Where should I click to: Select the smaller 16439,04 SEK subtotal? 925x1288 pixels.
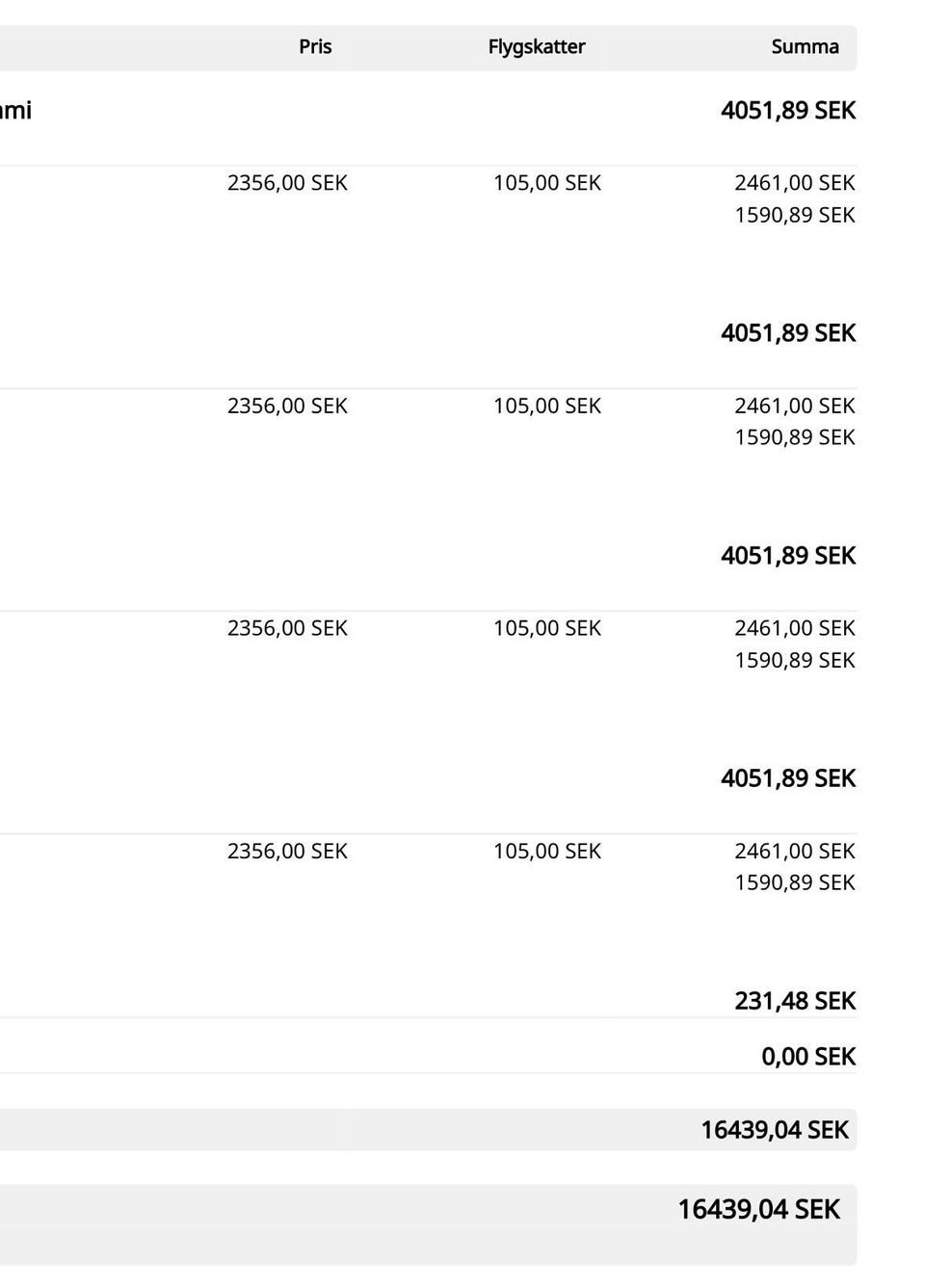pos(775,1130)
